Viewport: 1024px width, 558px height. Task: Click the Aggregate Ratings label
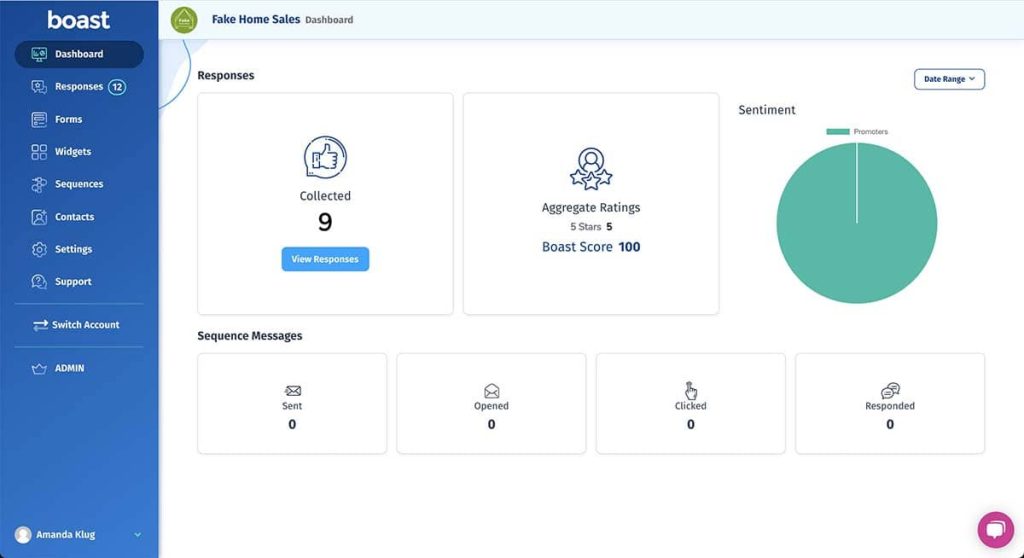[x=591, y=208]
